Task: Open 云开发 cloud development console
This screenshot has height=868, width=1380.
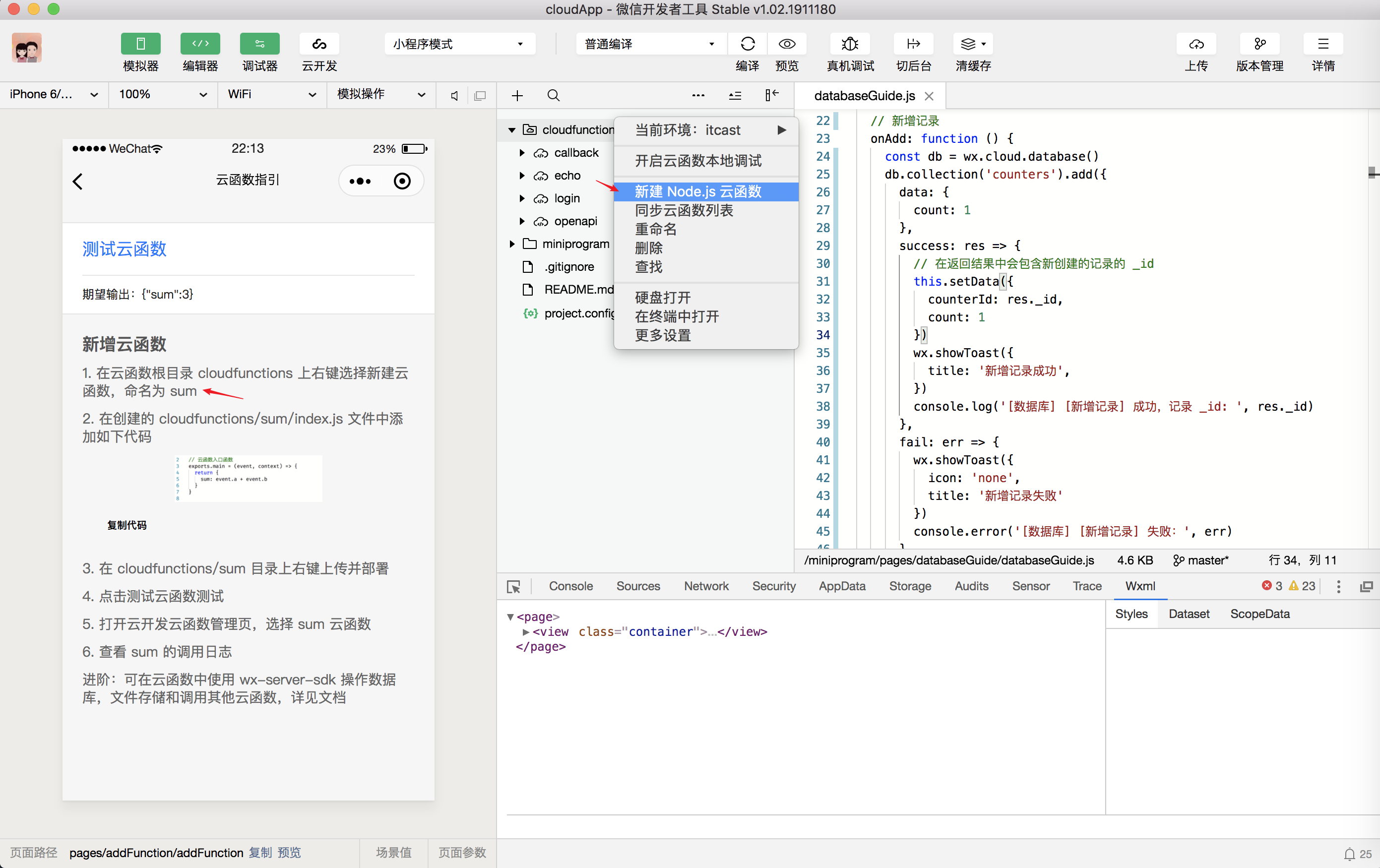Action: pyautogui.click(x=319, y=45)
